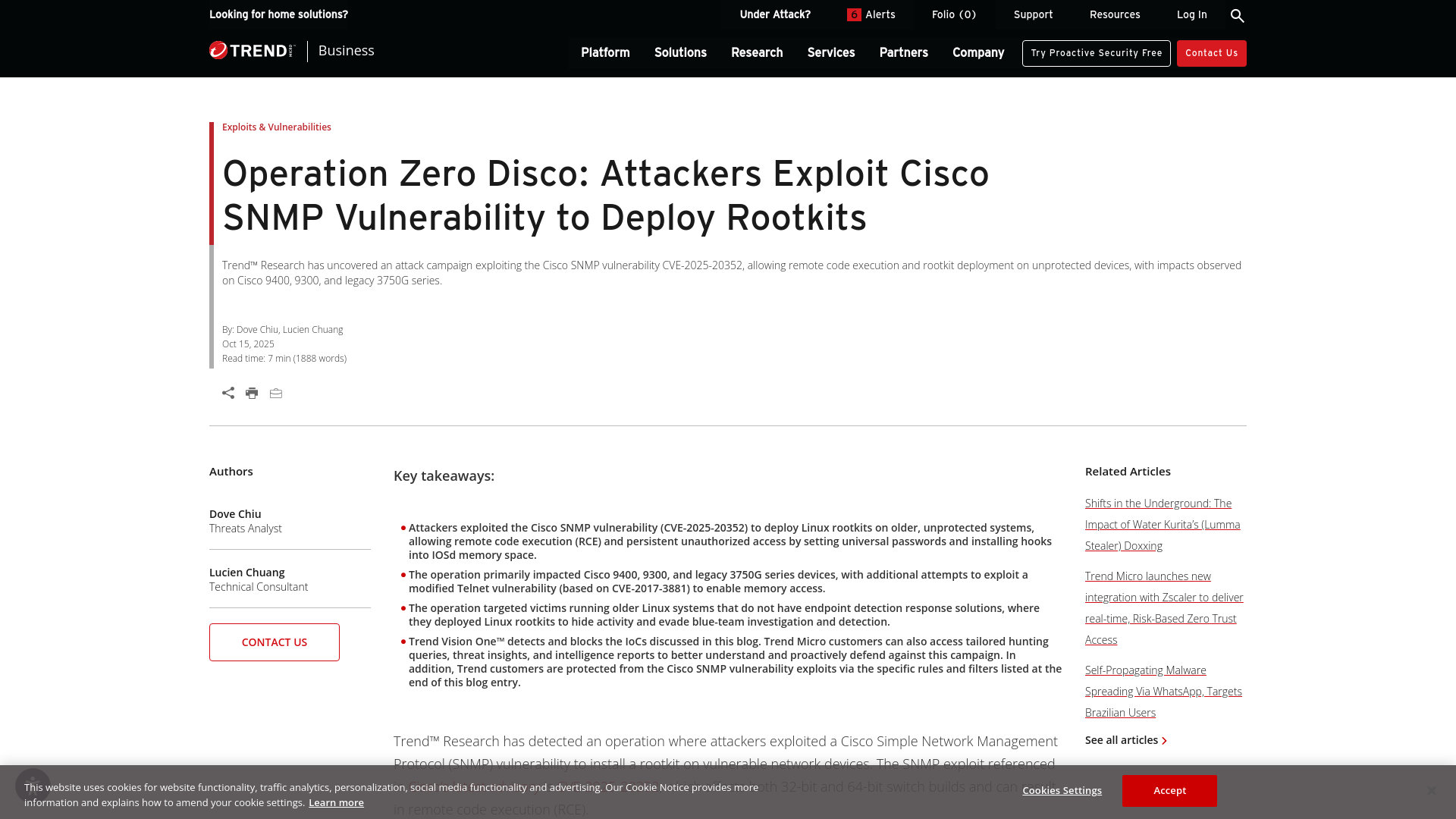Image resolution: width=1456 pixels, height=819 pixels.
Task: Open the Folio (0) panel
Action: [x=953, y=14]
